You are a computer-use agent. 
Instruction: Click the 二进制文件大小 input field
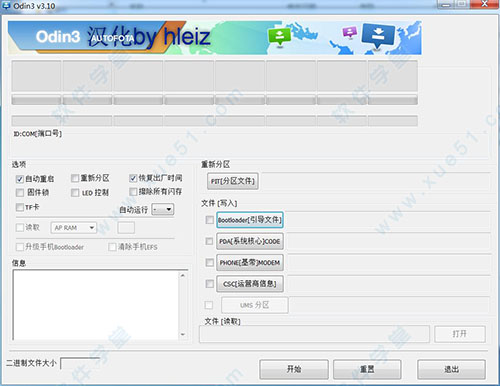click(80, 363)
